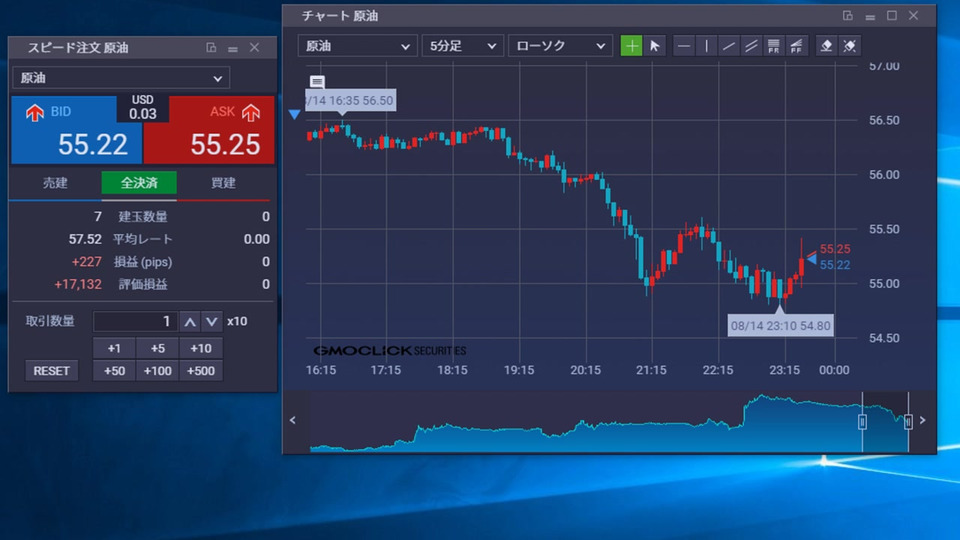The height and width of the screenshot is (540, 960).
Task: Choose the vertical line drawing tool
Action: [x=706, y=46]
